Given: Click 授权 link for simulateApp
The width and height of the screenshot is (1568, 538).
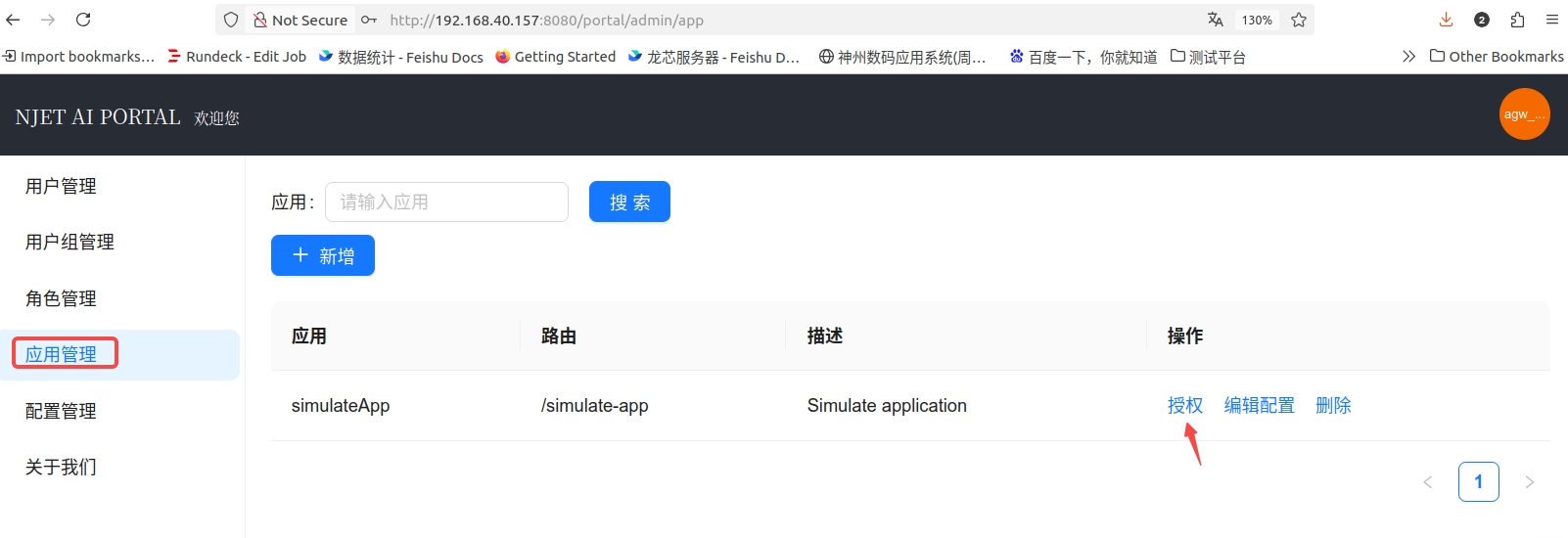Looking at the screenshot, I should point(1184,405).
